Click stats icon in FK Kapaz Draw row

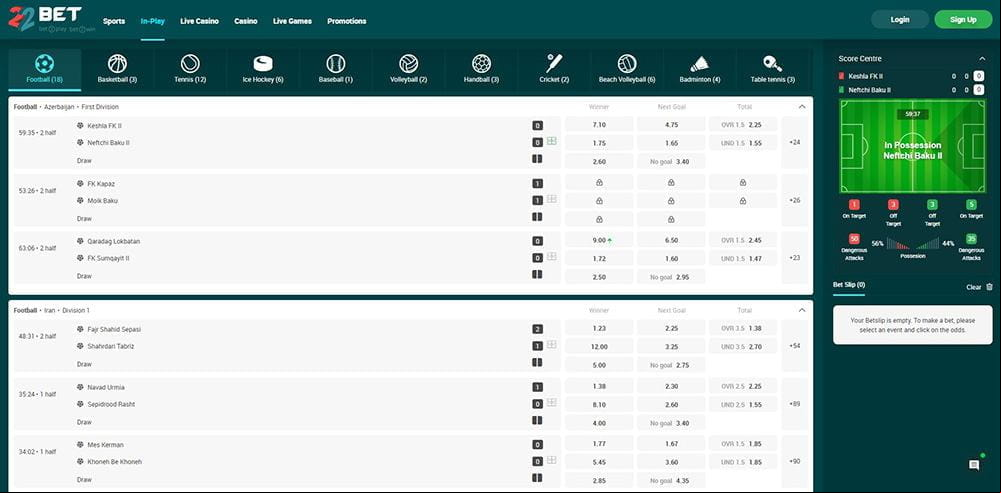tap(537, 217)
